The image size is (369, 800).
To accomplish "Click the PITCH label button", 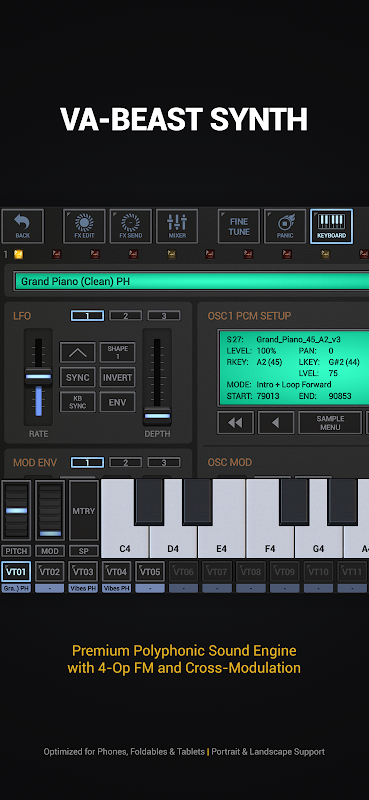I will tap(16, 551).
